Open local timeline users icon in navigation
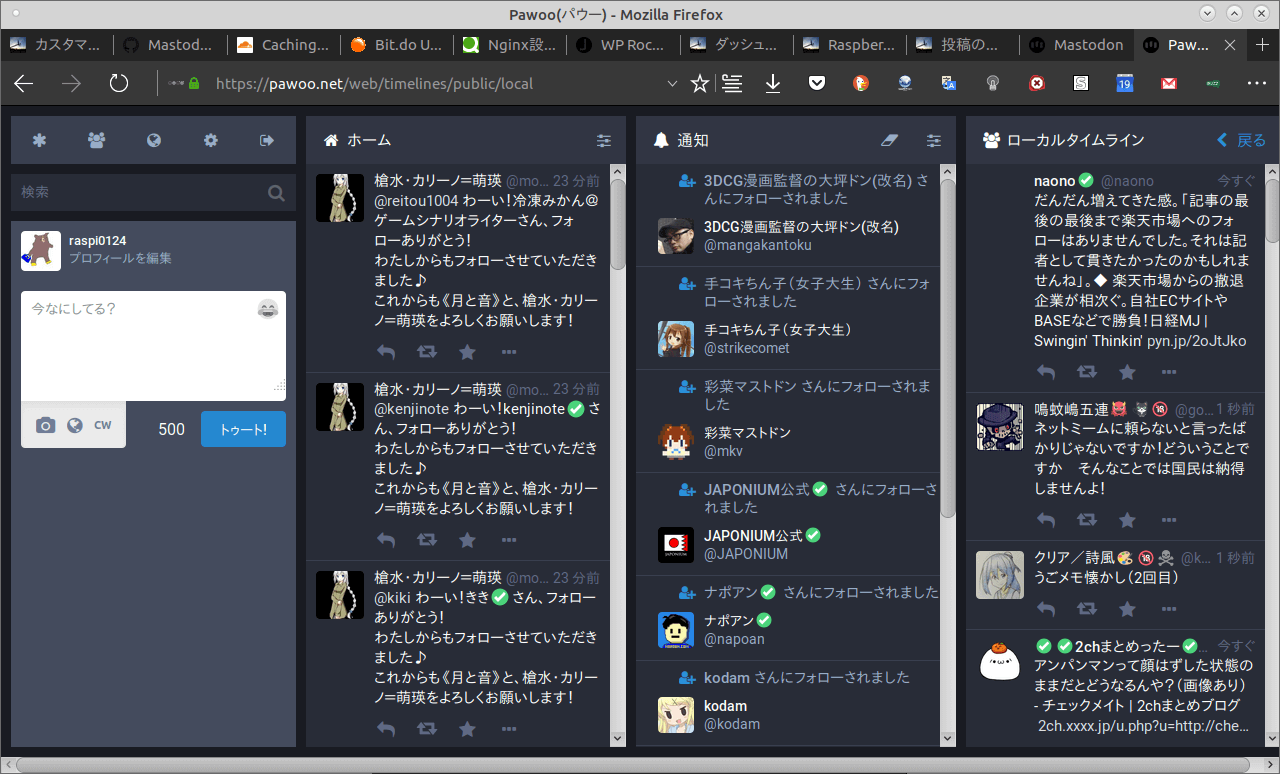1280x774 pixels. [96, 141]
